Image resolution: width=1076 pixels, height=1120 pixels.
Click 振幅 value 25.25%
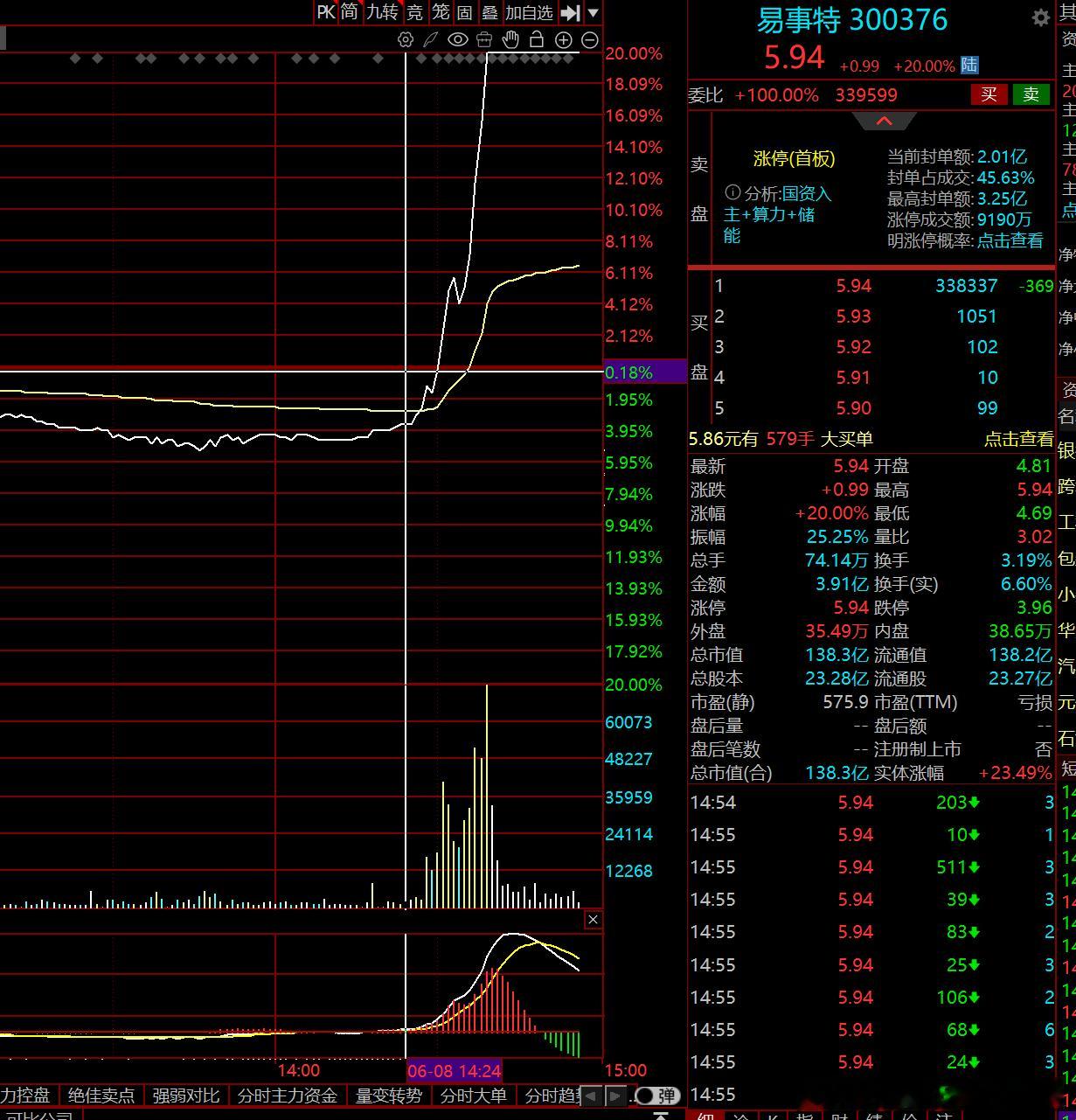tap(837, 537)
